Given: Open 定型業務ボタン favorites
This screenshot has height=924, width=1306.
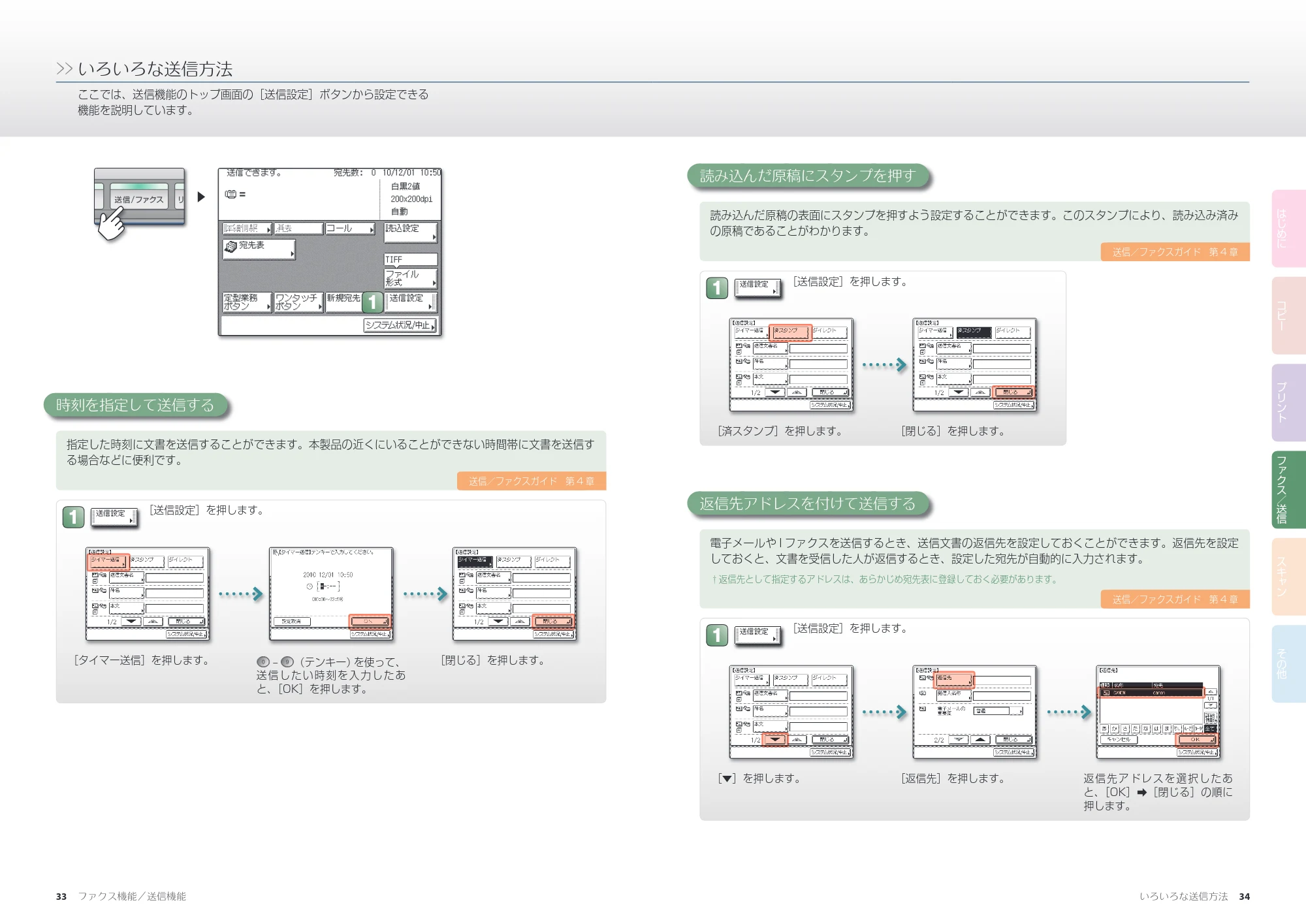Looking at the screenshot, I should pyautogui.click(x=246, y=301).
